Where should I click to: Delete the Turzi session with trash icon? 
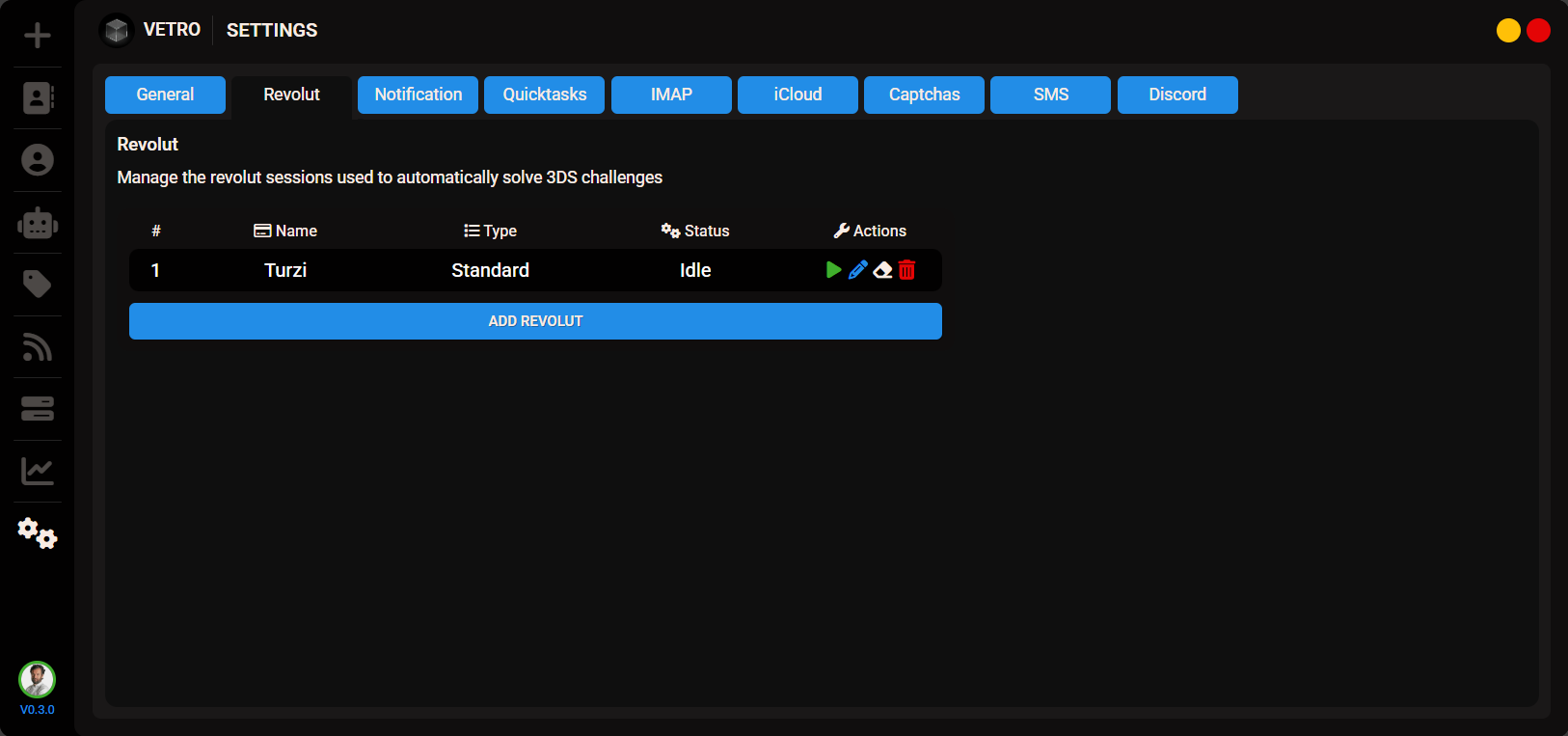point(906,270)
